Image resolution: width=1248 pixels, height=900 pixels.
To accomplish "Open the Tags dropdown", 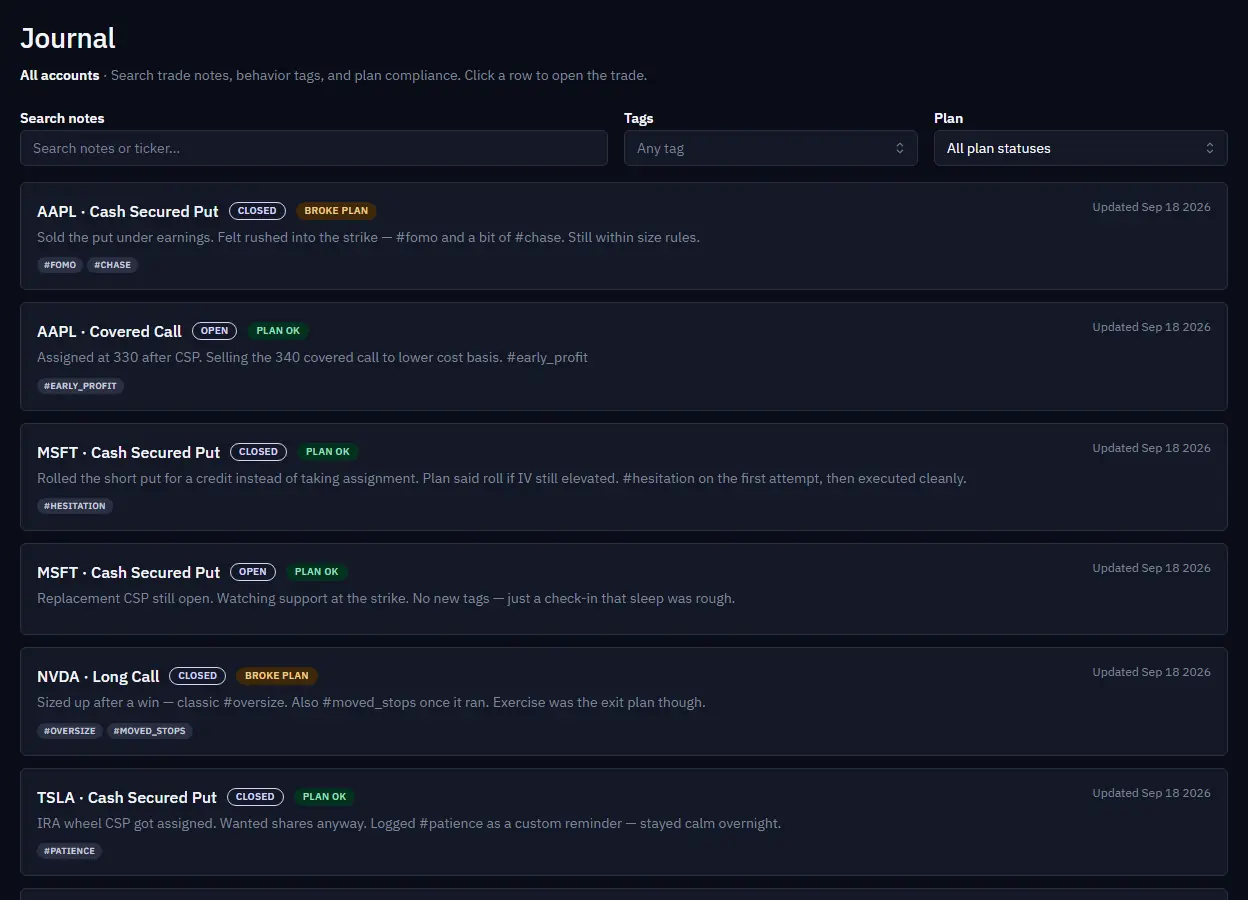I will 770,148.
